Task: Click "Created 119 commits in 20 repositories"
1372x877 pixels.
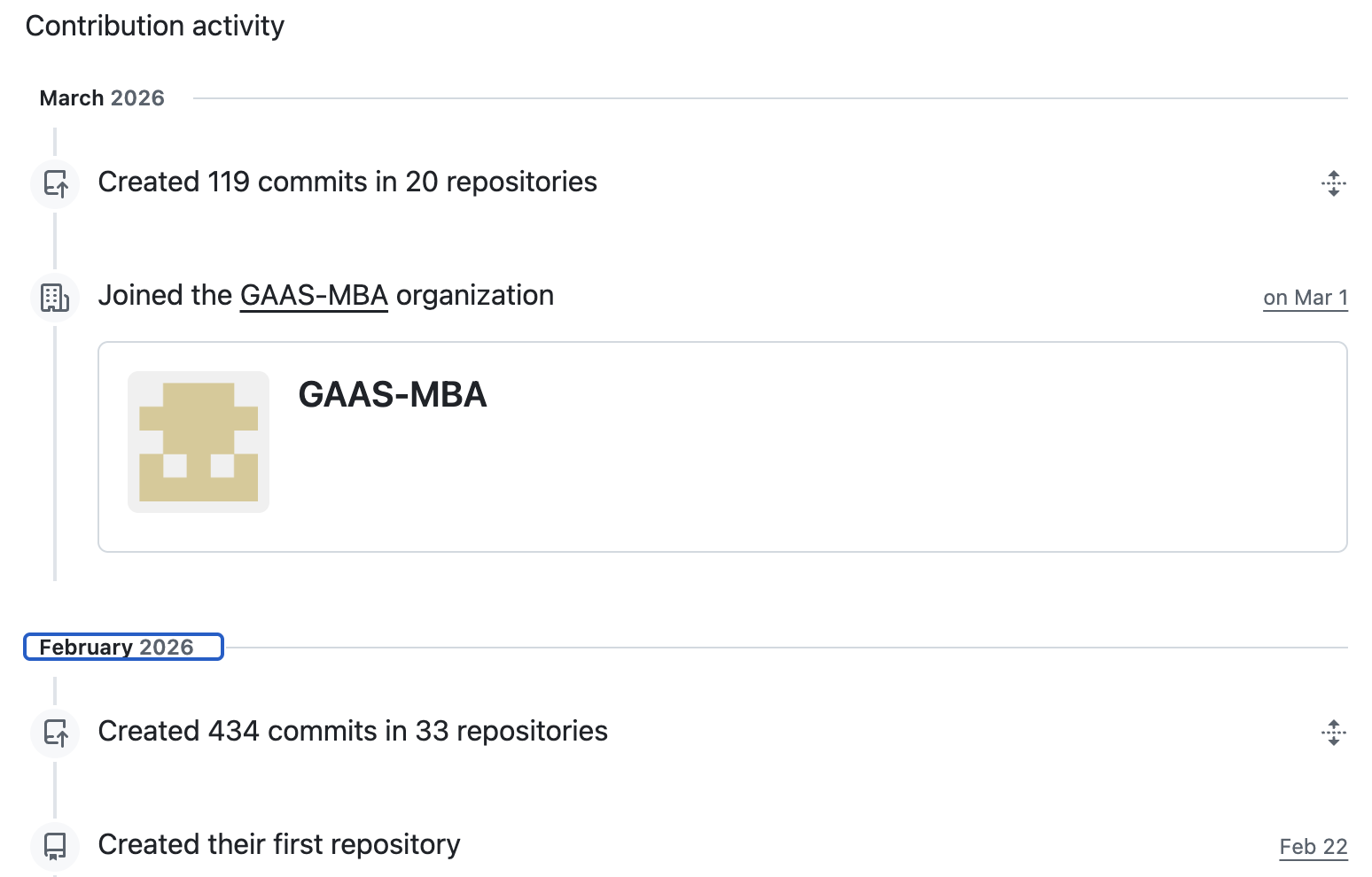Action: point(347,182)
